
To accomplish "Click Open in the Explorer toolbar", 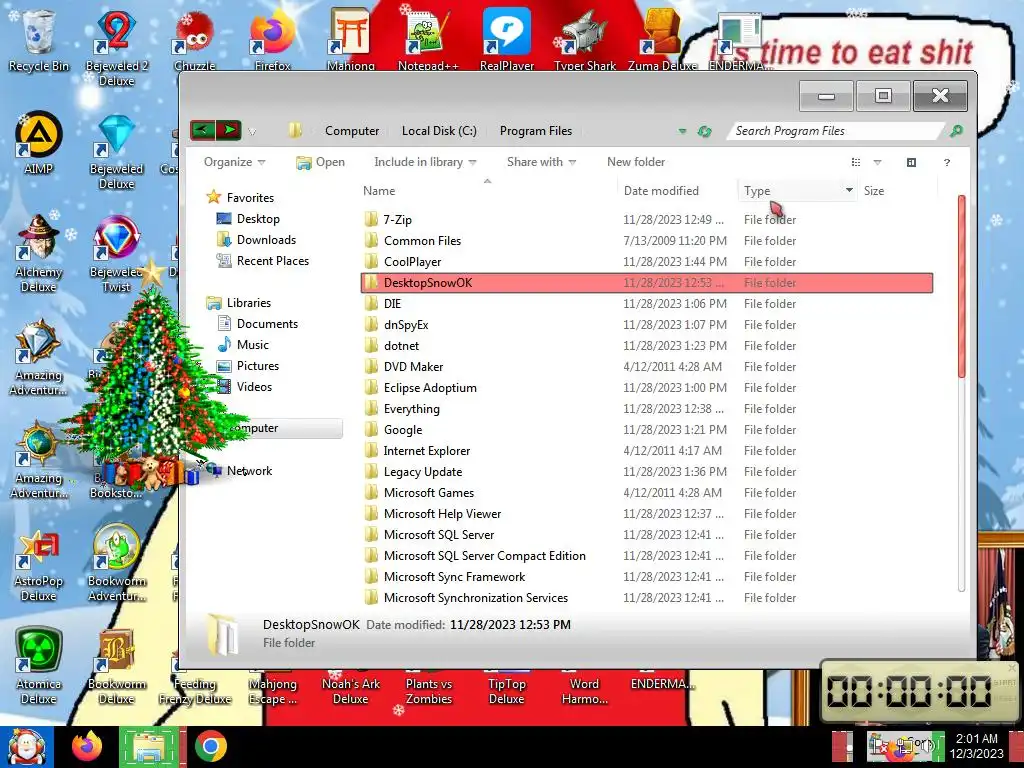I will tap(320, 162).
